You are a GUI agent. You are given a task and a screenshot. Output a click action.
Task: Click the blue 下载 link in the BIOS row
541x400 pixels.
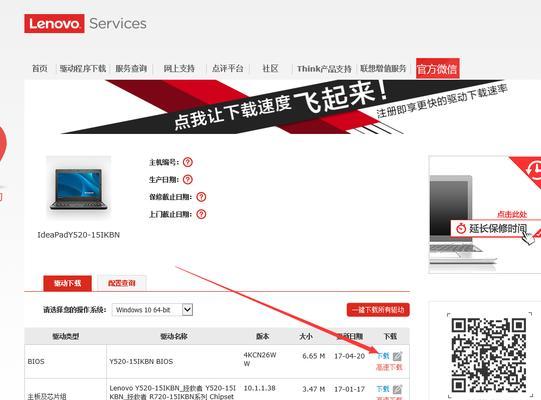(x=383, y=356)
